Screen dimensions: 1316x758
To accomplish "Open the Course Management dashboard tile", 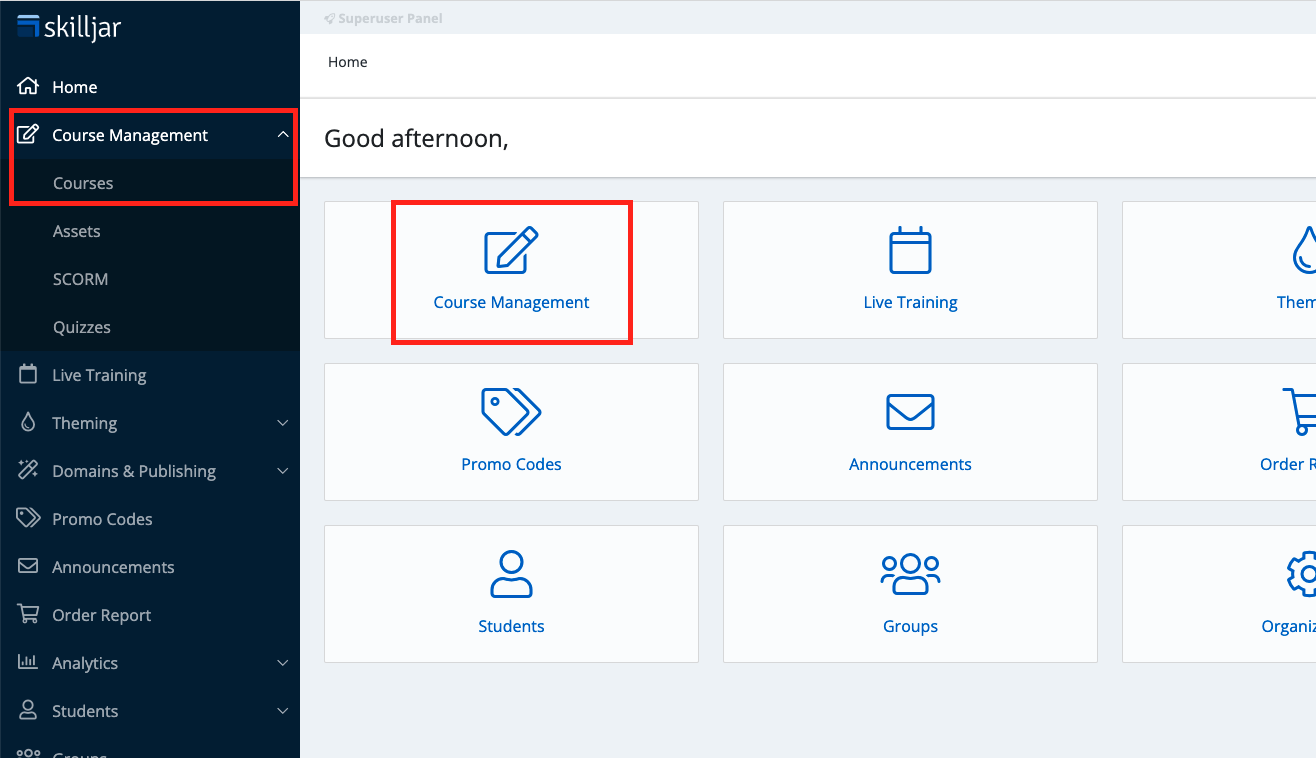I will point(511,271).
